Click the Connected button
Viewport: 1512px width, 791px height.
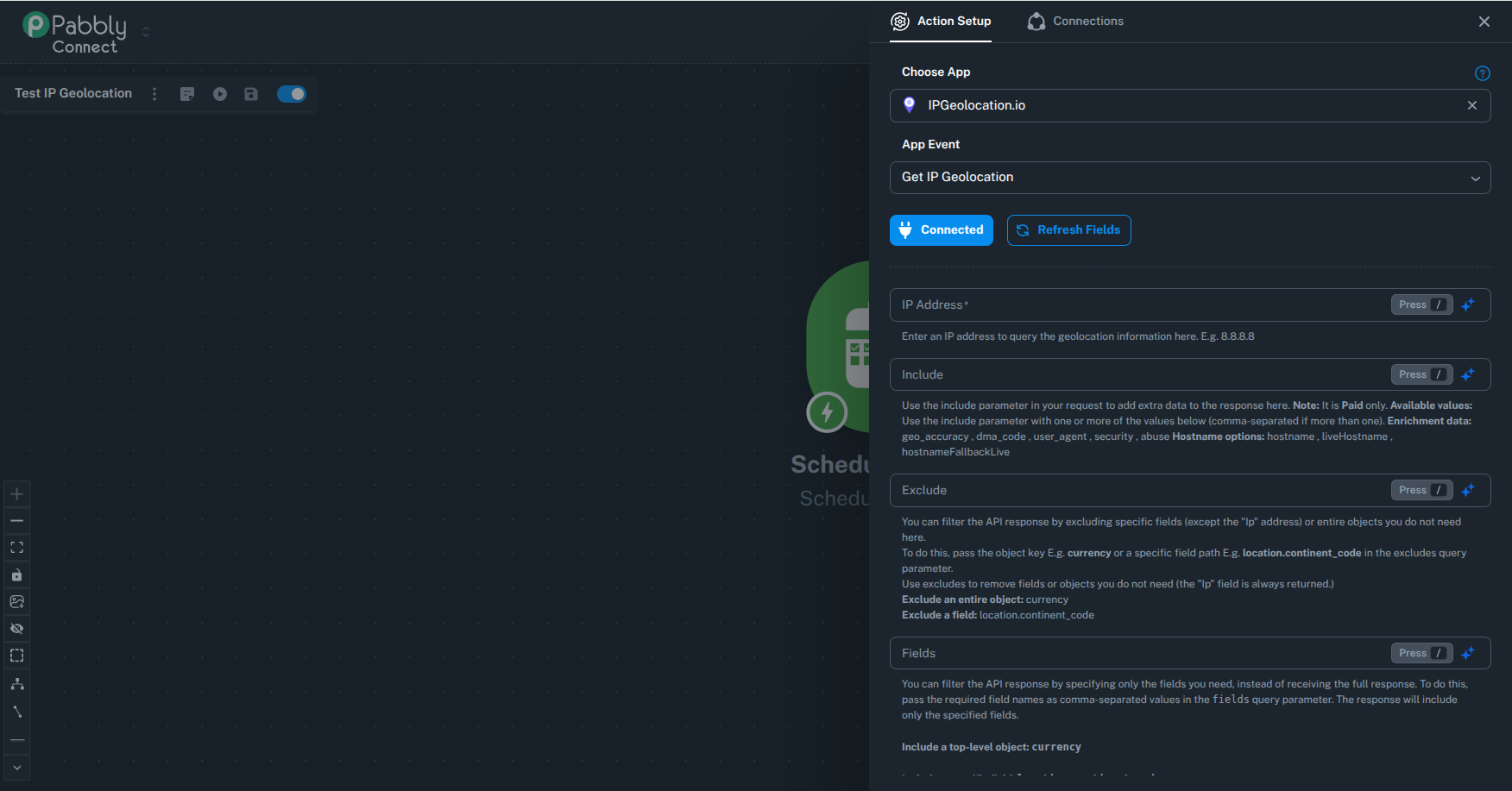click(x=942, y=230)
